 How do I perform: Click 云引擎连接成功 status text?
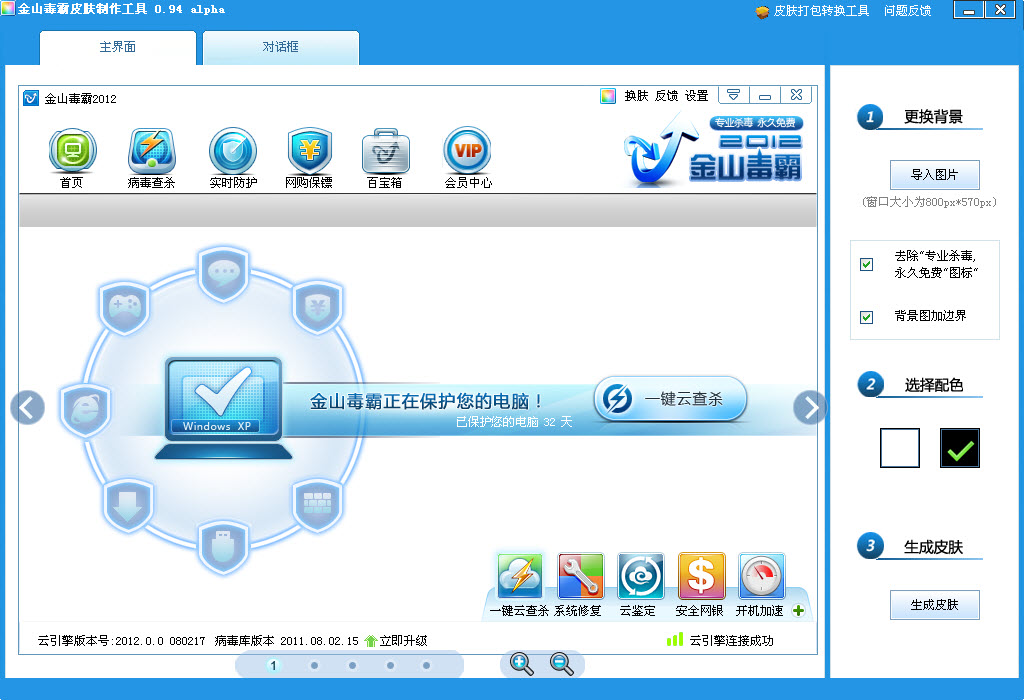point(731,641)
